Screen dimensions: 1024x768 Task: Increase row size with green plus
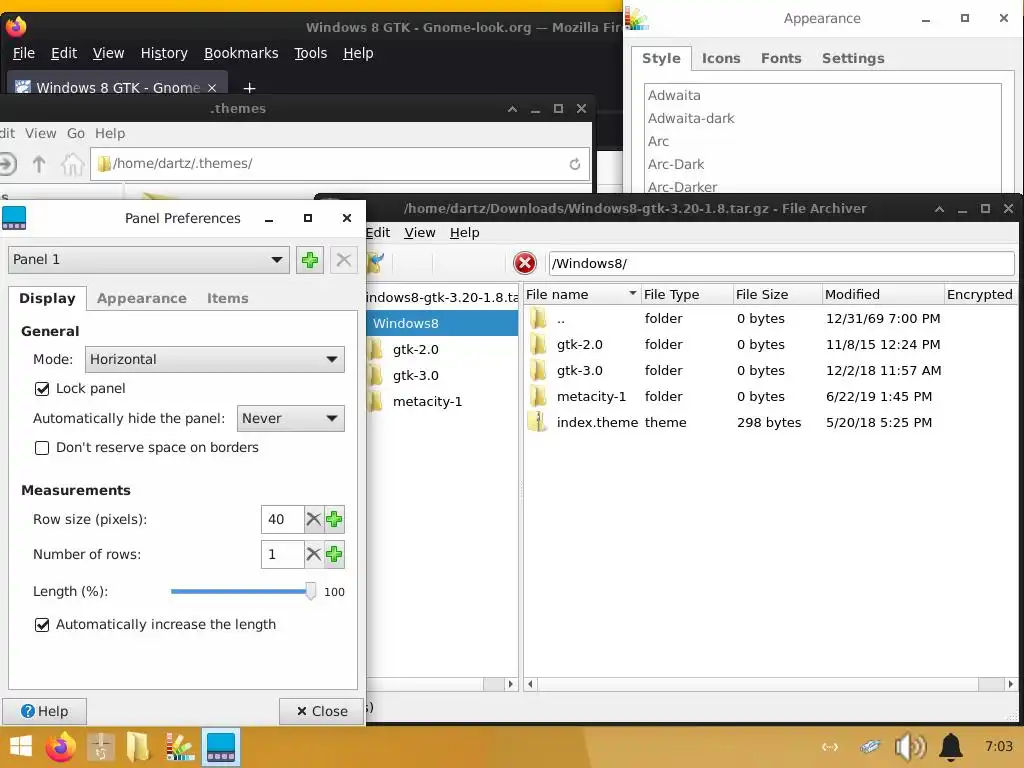(x=334, y=519)
